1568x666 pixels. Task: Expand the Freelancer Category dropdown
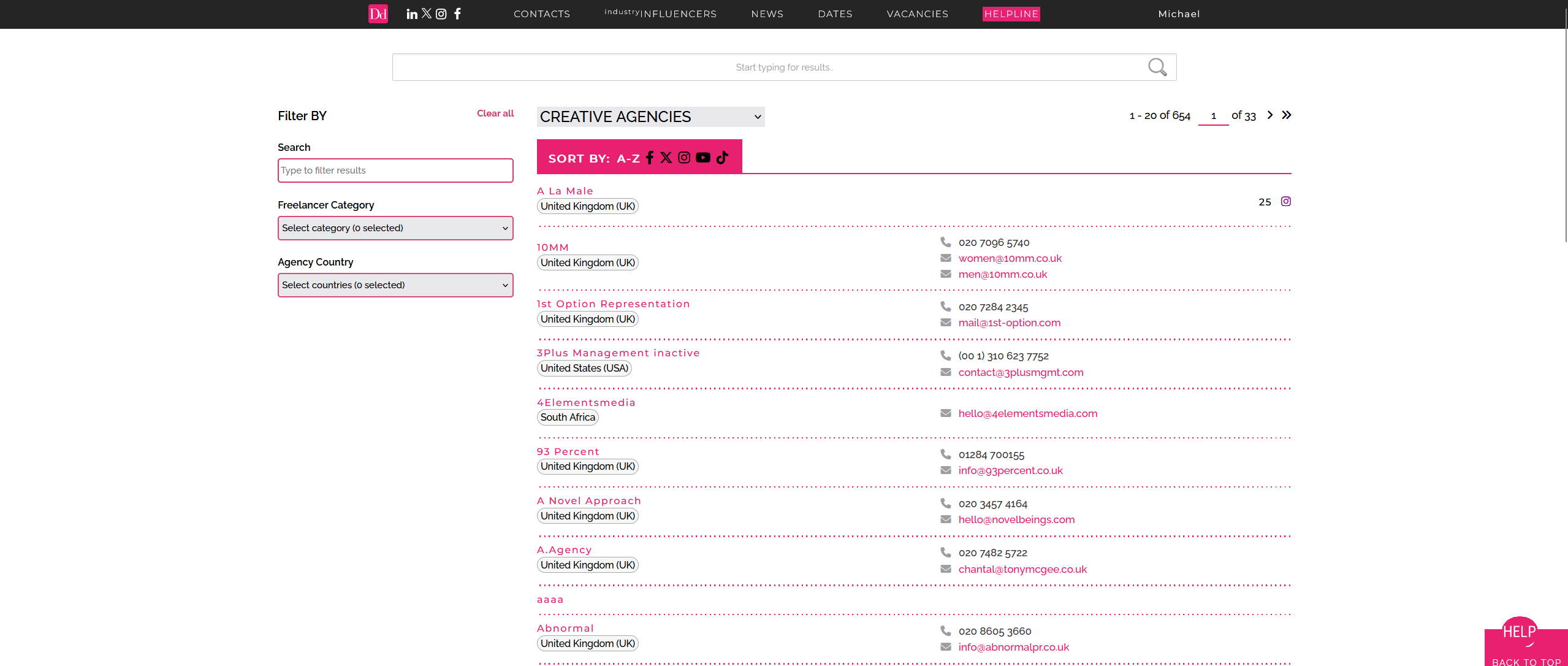tap(395, 228)
